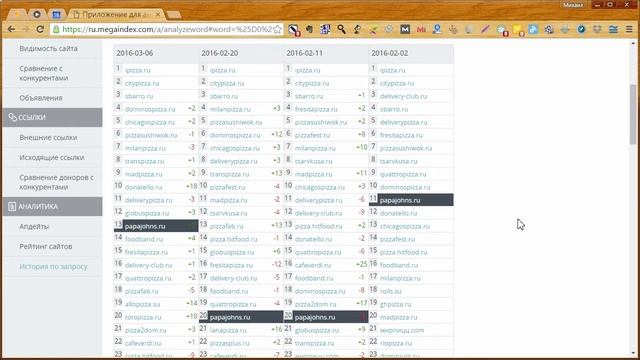Open a new browser tab
640x360 pixels.
[x=173, y=15]
